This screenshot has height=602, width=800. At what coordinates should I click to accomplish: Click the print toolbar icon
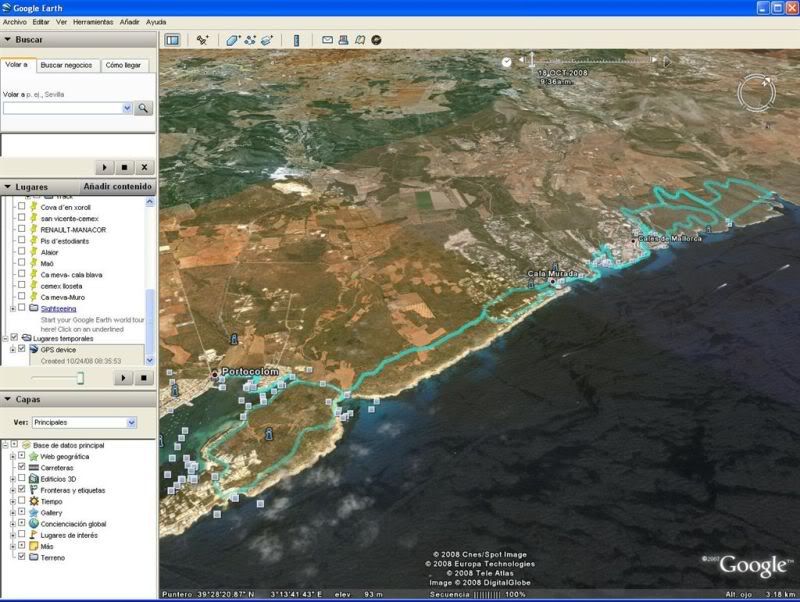(x=343, y=40)
